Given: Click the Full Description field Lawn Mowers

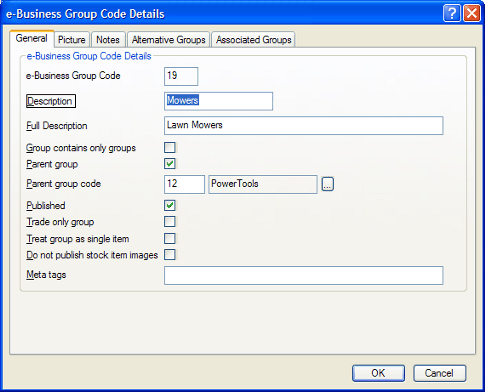Looking at the screenshot, I should (304, 126).
